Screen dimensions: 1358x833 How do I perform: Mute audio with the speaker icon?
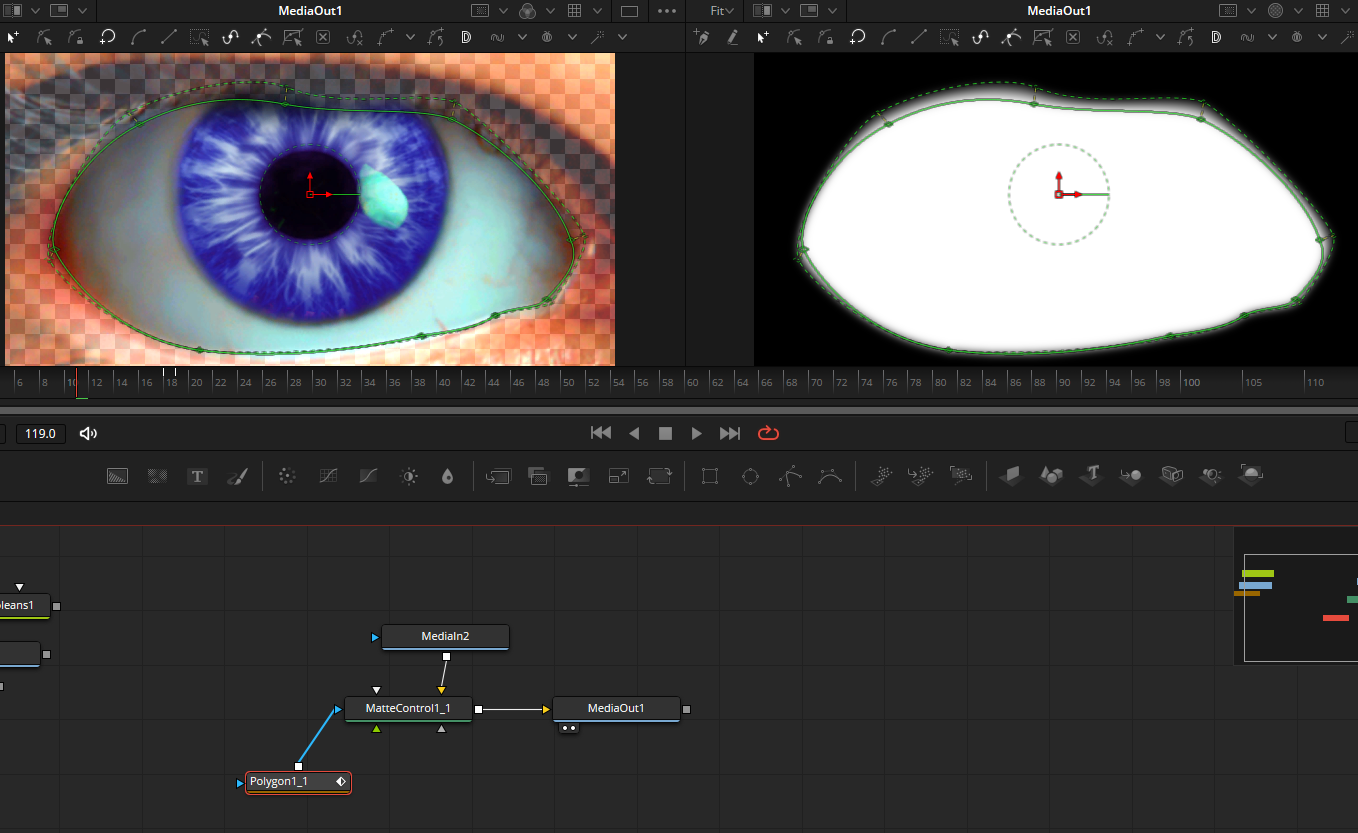point(88,433)
